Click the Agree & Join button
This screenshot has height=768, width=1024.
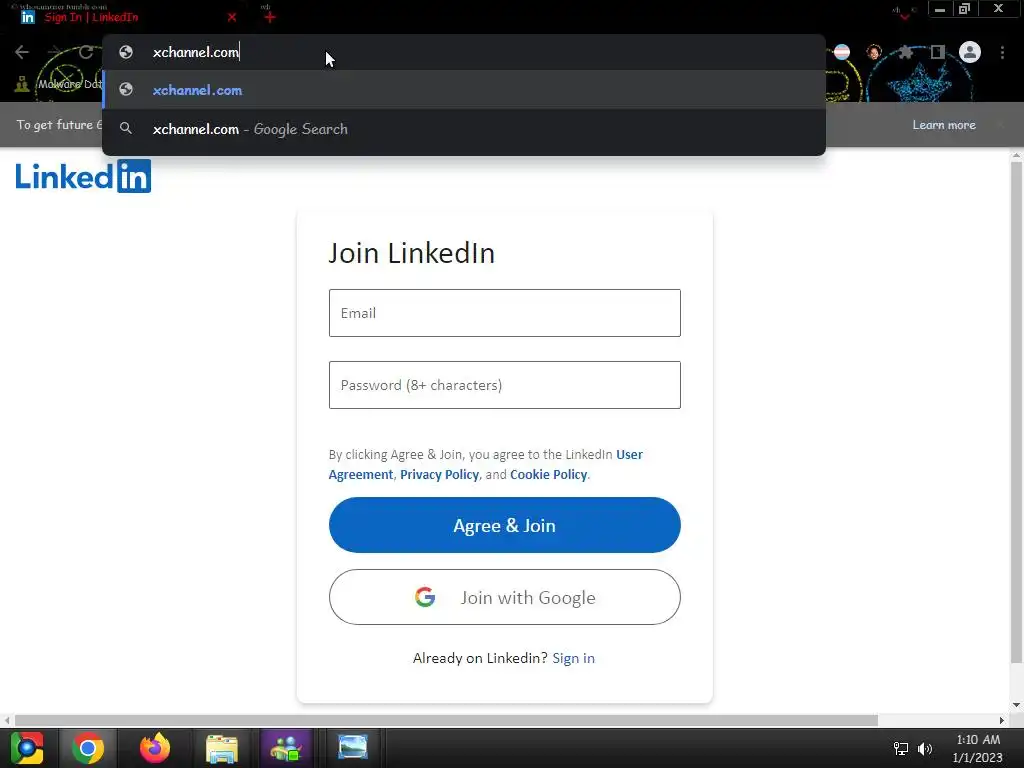pyautogui.click(x=505, y=525)
